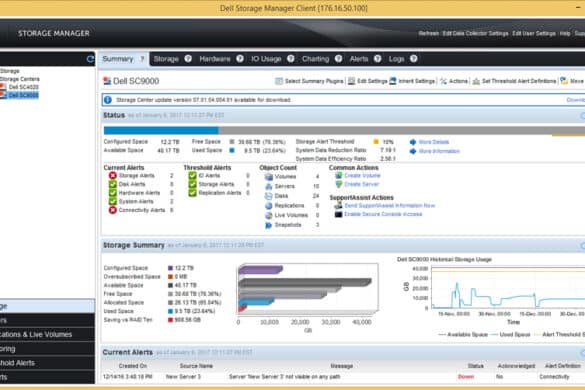Refresh the navigation pane with the circular arrow
The width and height of the screenshot is (585, 390).
click(90, 59)
